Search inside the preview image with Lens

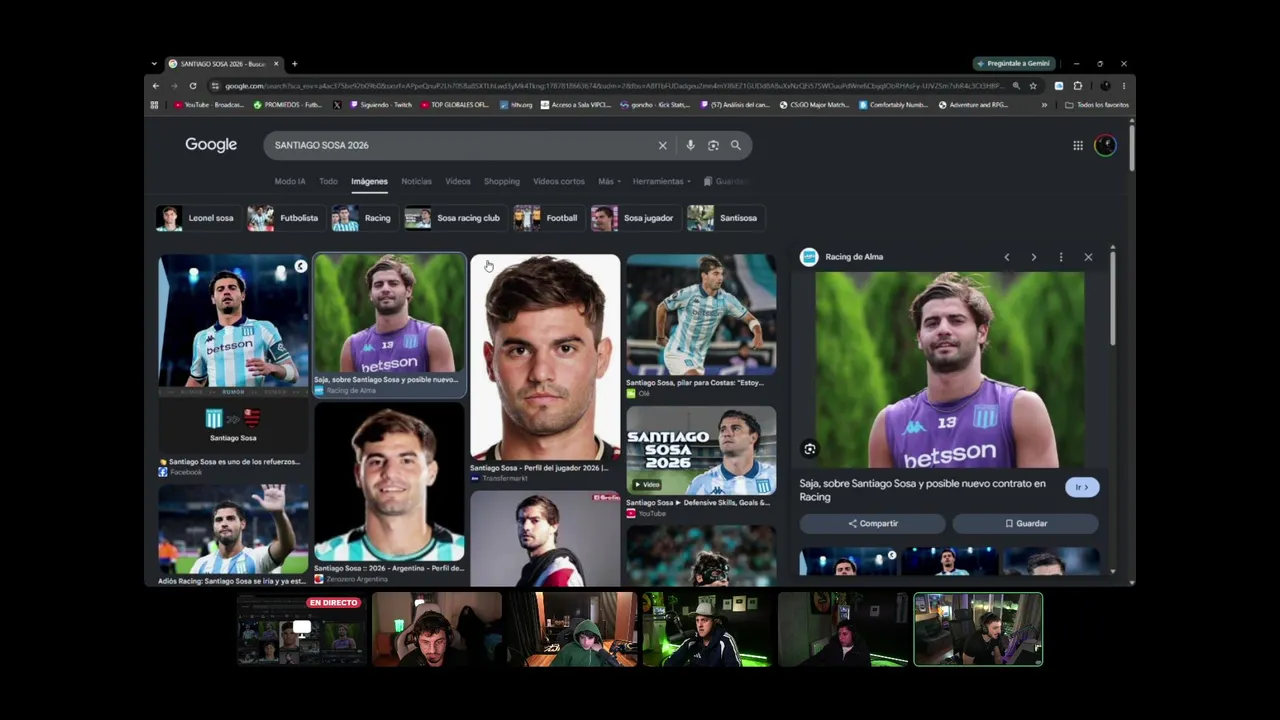810,449
